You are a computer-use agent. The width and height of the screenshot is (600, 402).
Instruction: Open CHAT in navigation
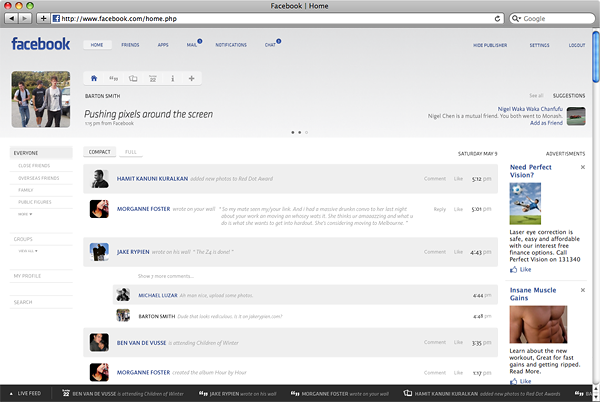(270, 45)
